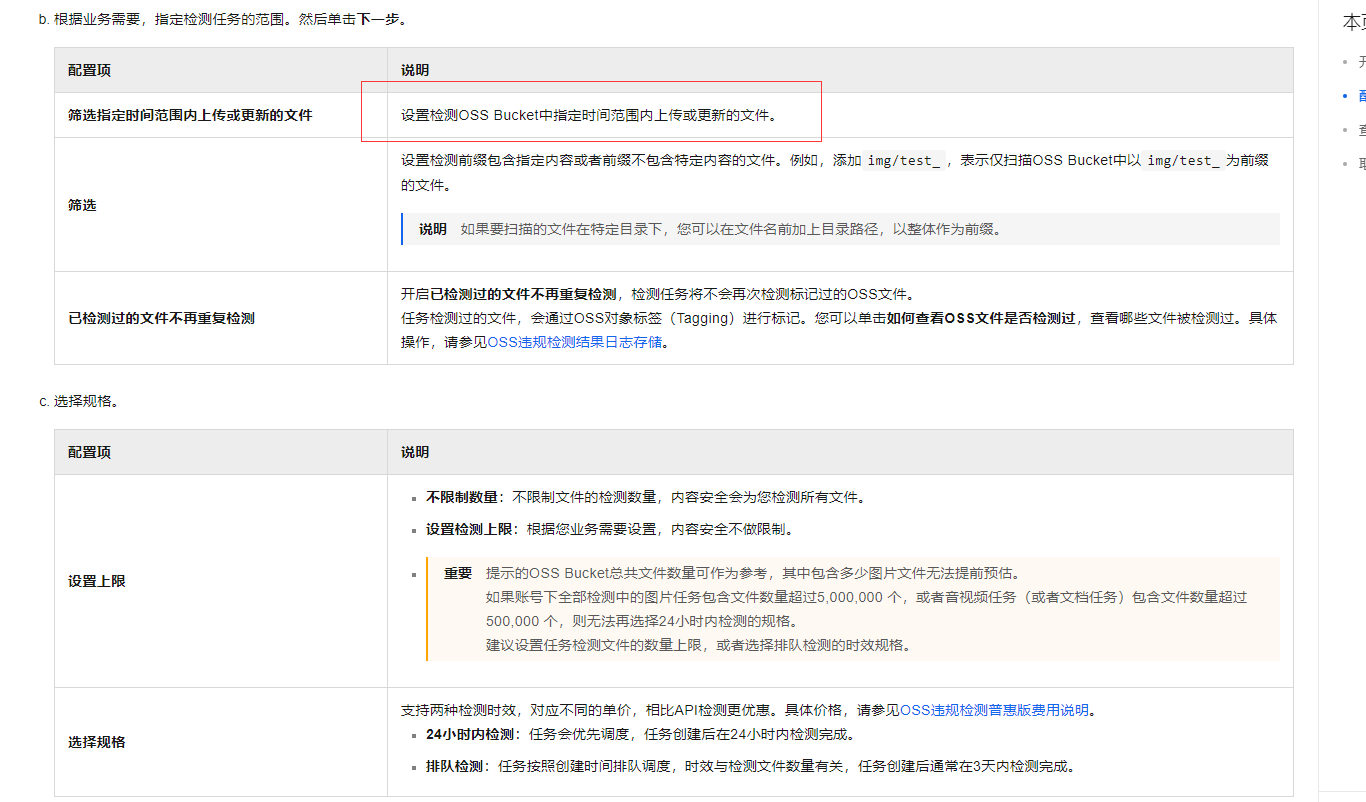Click the bold 如何查看OSS文件是否检测过 text
Viewport: 1366px width, 802px height.
pyautogui.click(x=981, y=318)
